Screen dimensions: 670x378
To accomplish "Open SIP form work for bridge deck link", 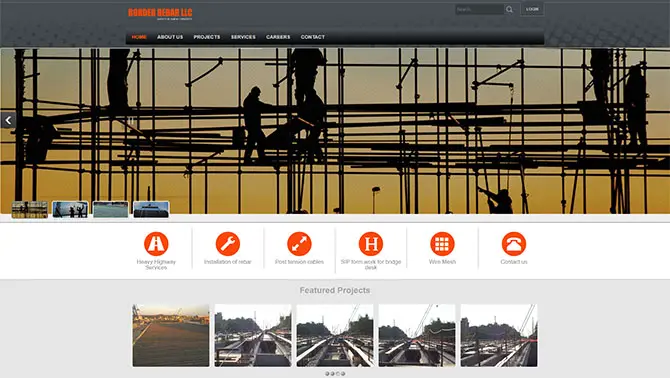I will click(x=370, y=264).
